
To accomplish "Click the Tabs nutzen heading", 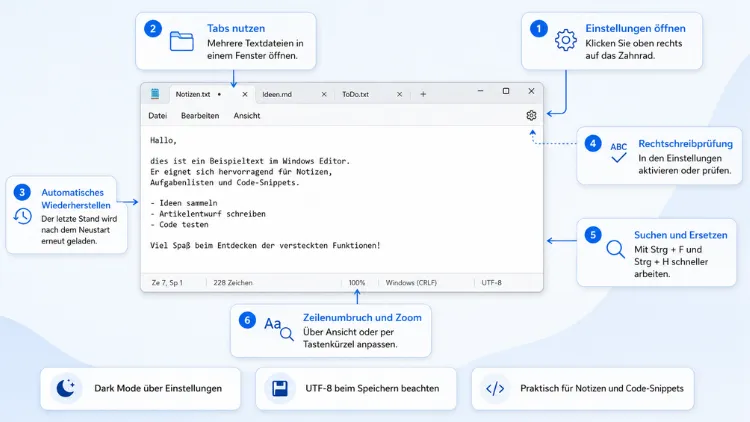I will 236,28.
